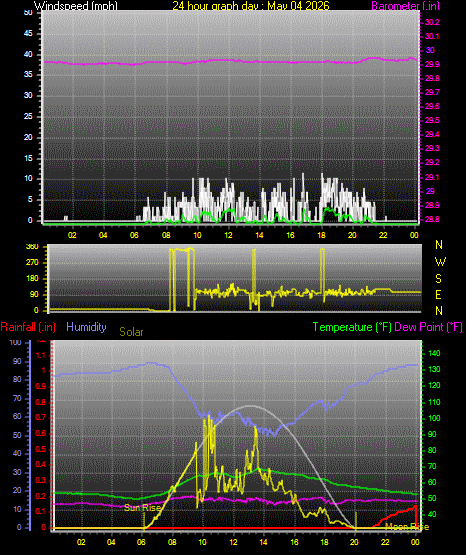Click the 50 mph windspeed scale value
Screen dimensions: 466x555
[x=28, y=12]
